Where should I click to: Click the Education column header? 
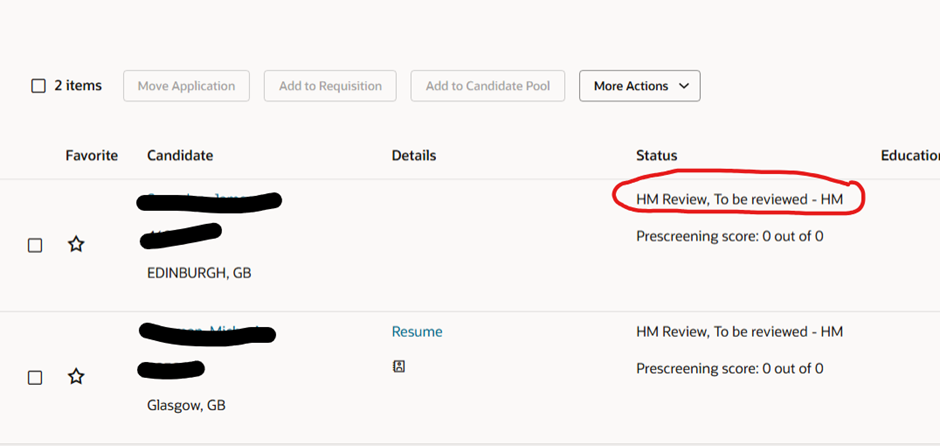point(910,156)
